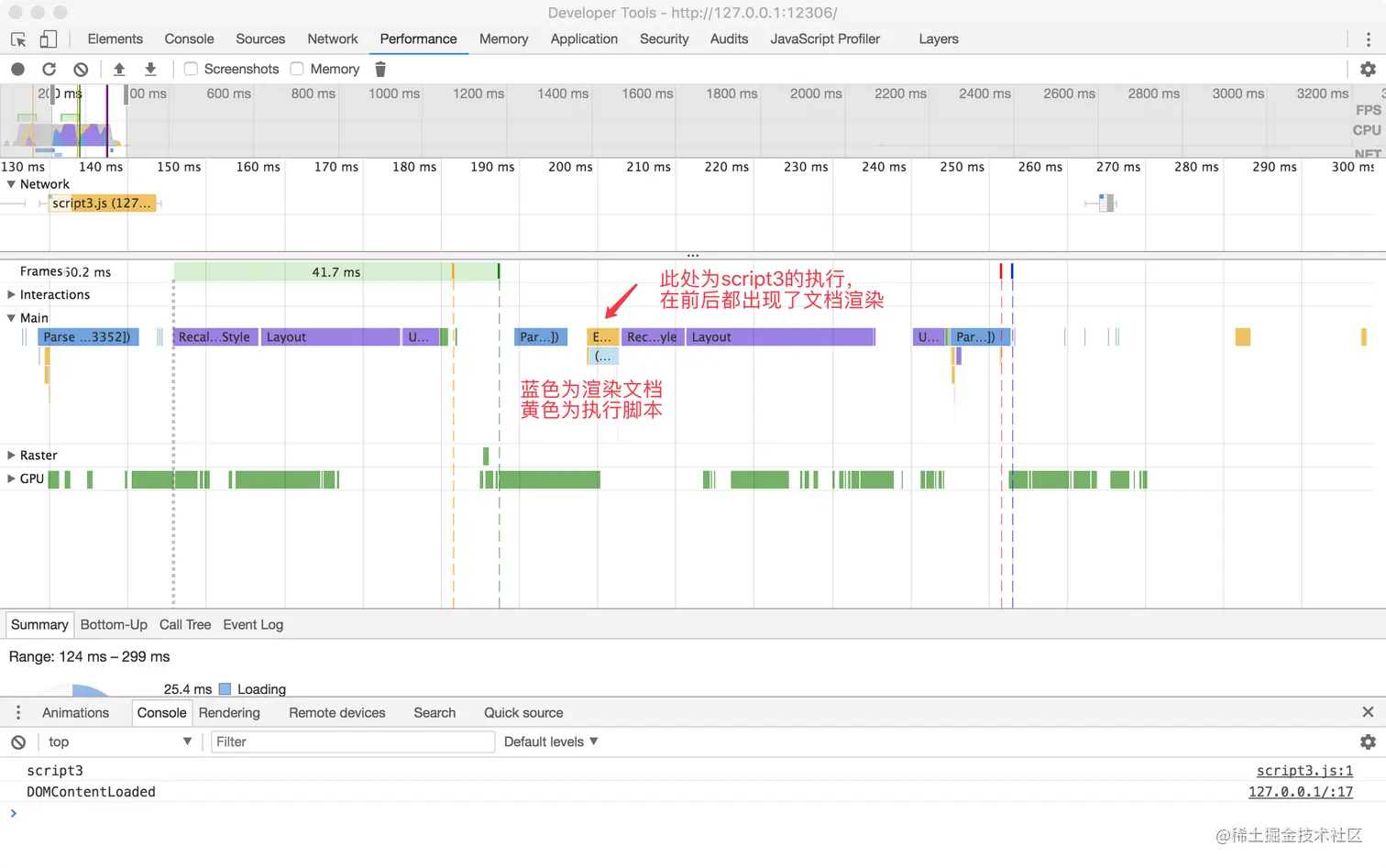Image resolution: width=1386 pixels, height=868 pixels.
Task: Select the Rec...yle event block
Action: point(653,337)
